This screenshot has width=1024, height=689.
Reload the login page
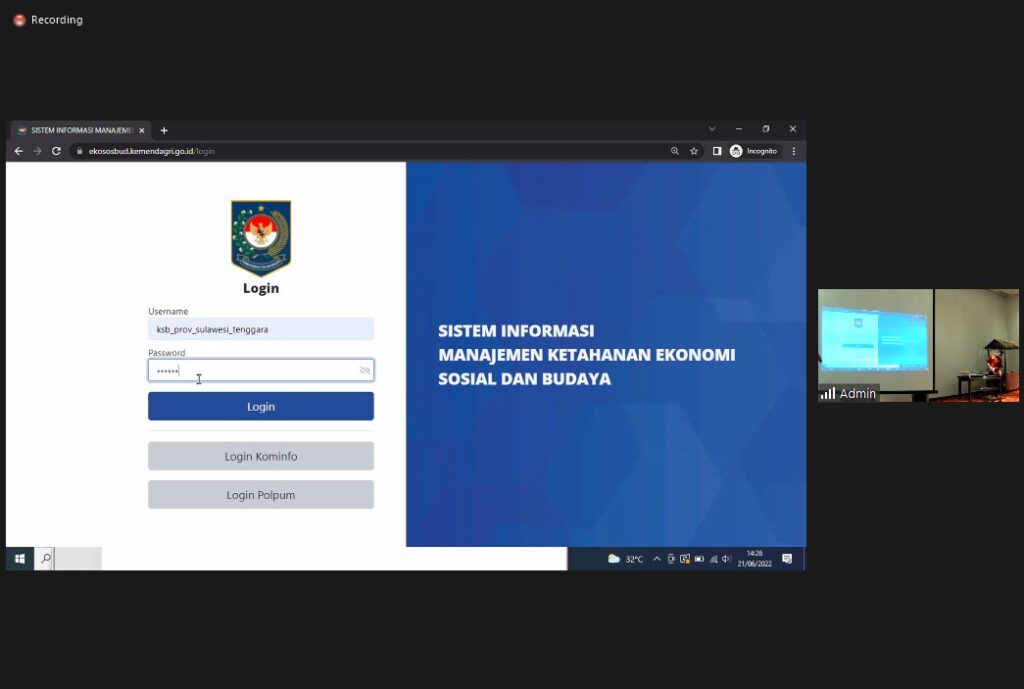coord(56,151)
